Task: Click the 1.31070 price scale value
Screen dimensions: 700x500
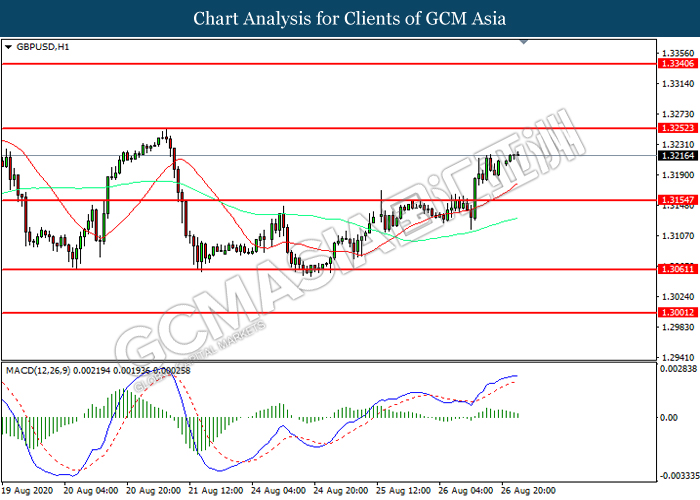Action: click(678, 236)
